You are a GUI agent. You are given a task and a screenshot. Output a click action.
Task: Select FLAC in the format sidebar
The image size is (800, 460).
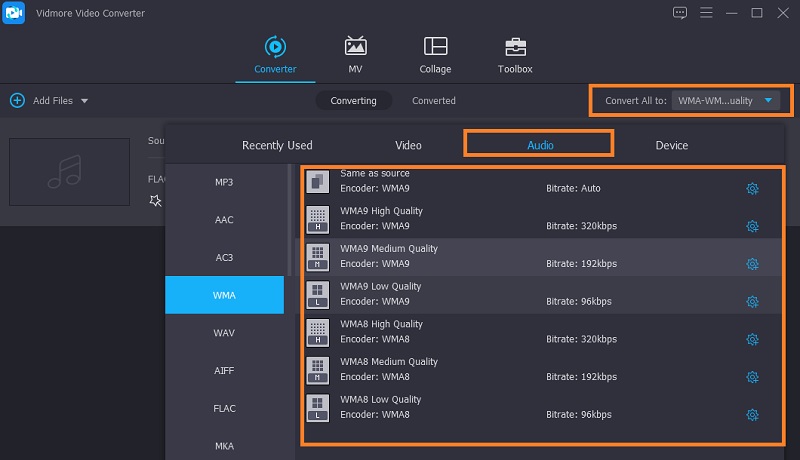coord(224,408)
